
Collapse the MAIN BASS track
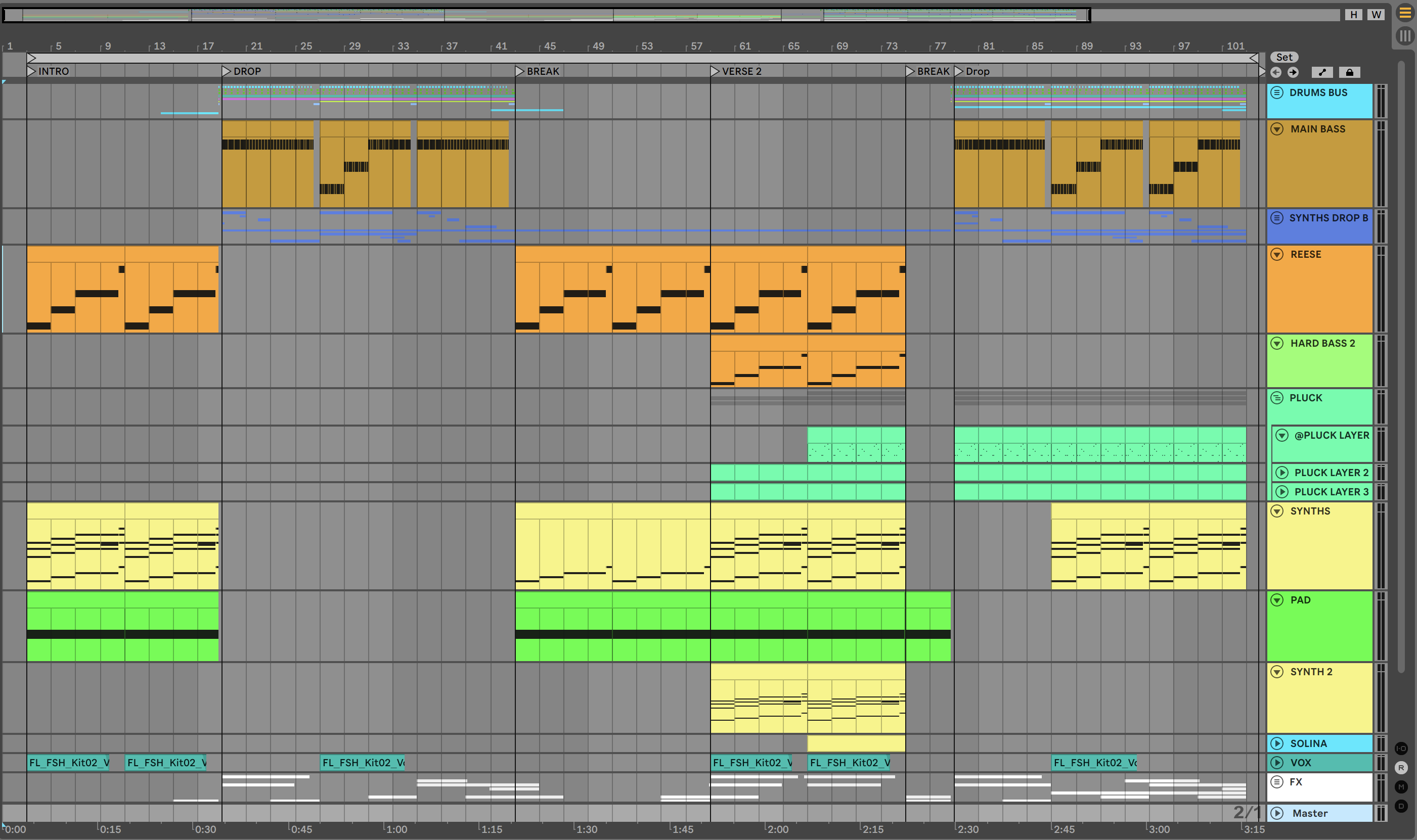(x=1276, y=129)
